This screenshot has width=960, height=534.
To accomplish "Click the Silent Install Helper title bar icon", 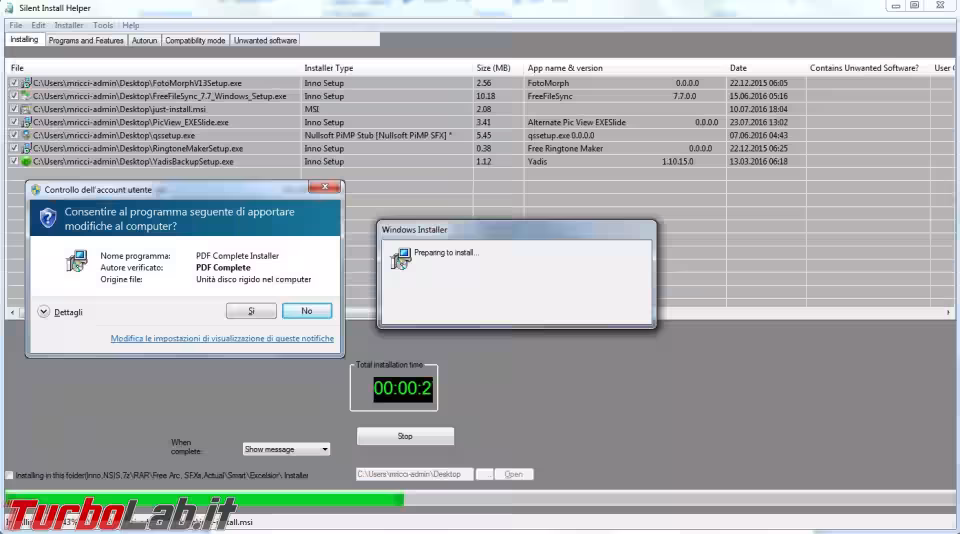I will 9,8.
